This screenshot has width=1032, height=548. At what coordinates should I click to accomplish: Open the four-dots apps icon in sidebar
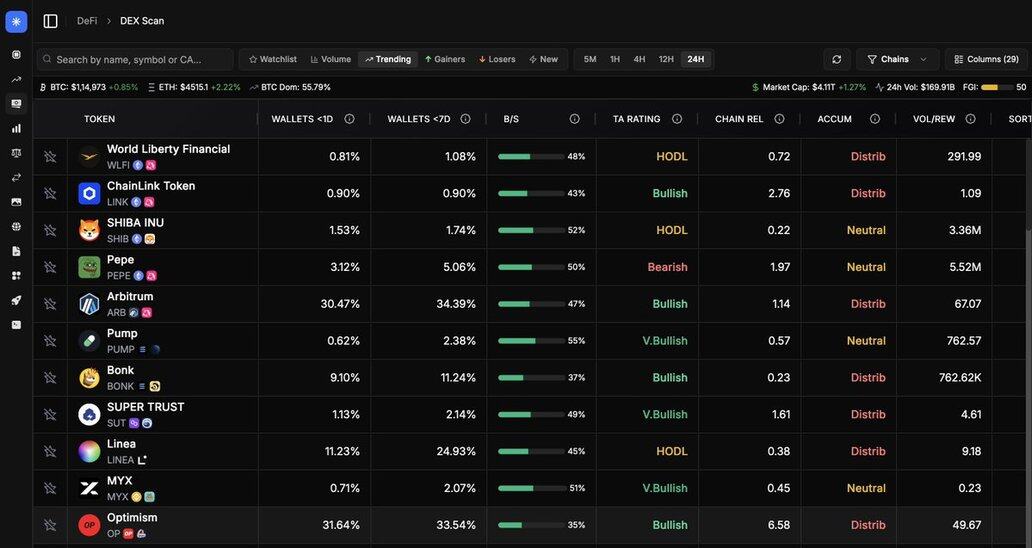click(x=16, y=276)
